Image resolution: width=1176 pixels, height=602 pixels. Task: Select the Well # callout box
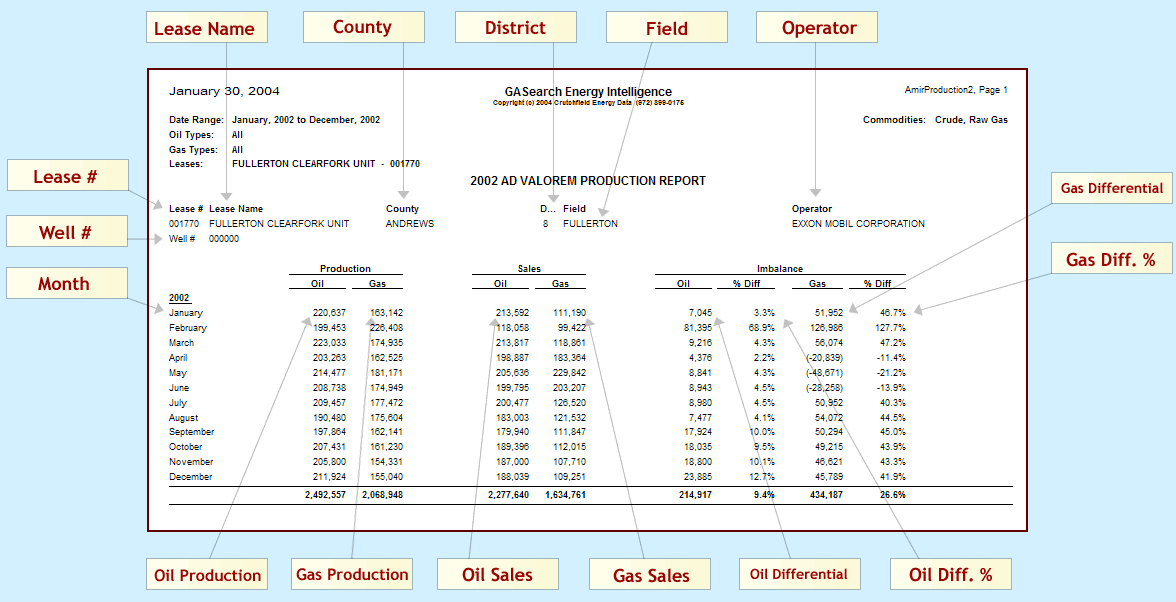(66, 233)
